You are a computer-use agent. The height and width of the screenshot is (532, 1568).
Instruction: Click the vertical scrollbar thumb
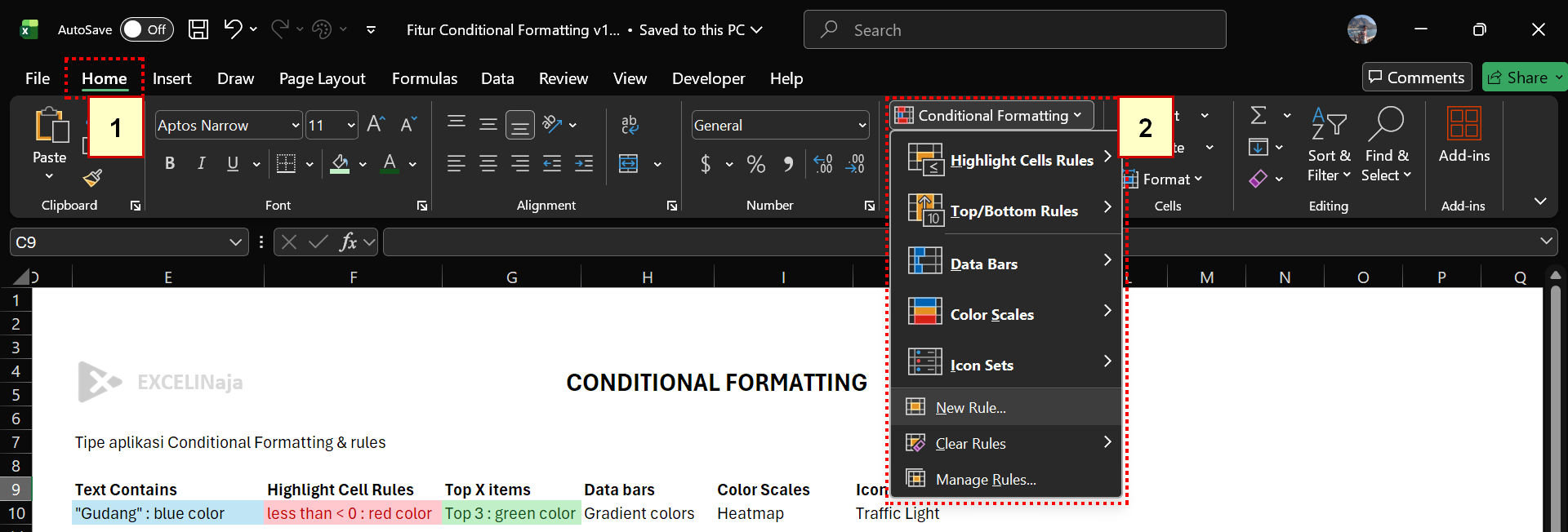pos(1555,408)
